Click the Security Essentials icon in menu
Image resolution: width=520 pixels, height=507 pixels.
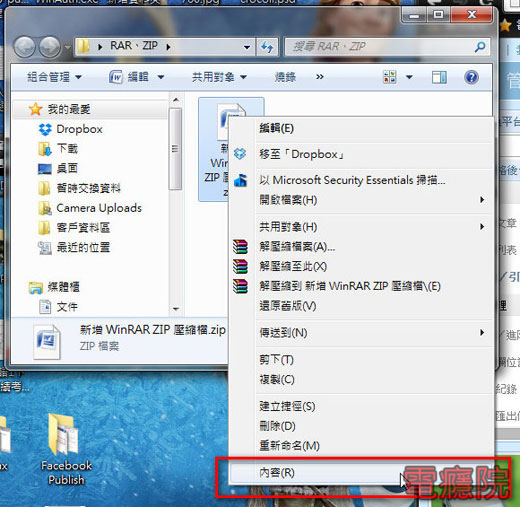click(240, 180)
